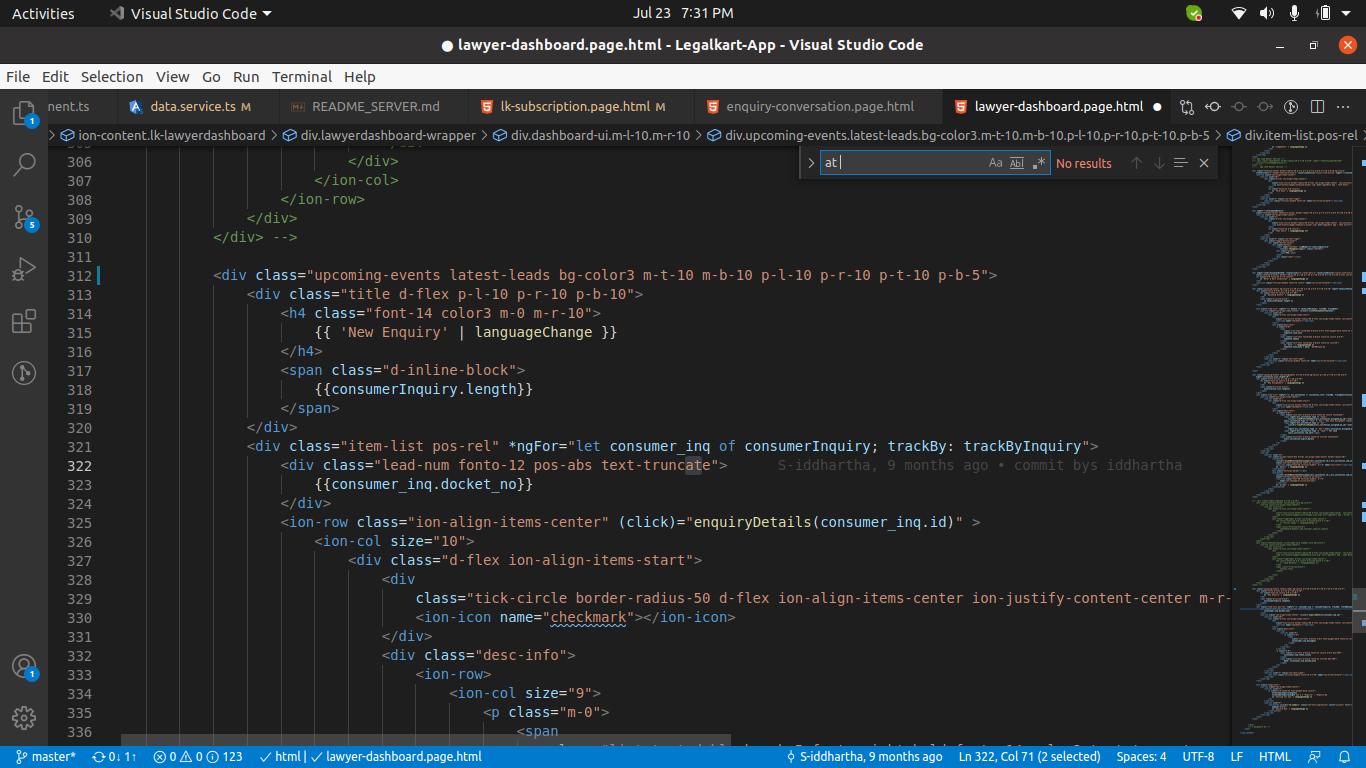Enable Use Regular Expression in find
This screenshot has width=1366, height=768.
[1039, 163]
